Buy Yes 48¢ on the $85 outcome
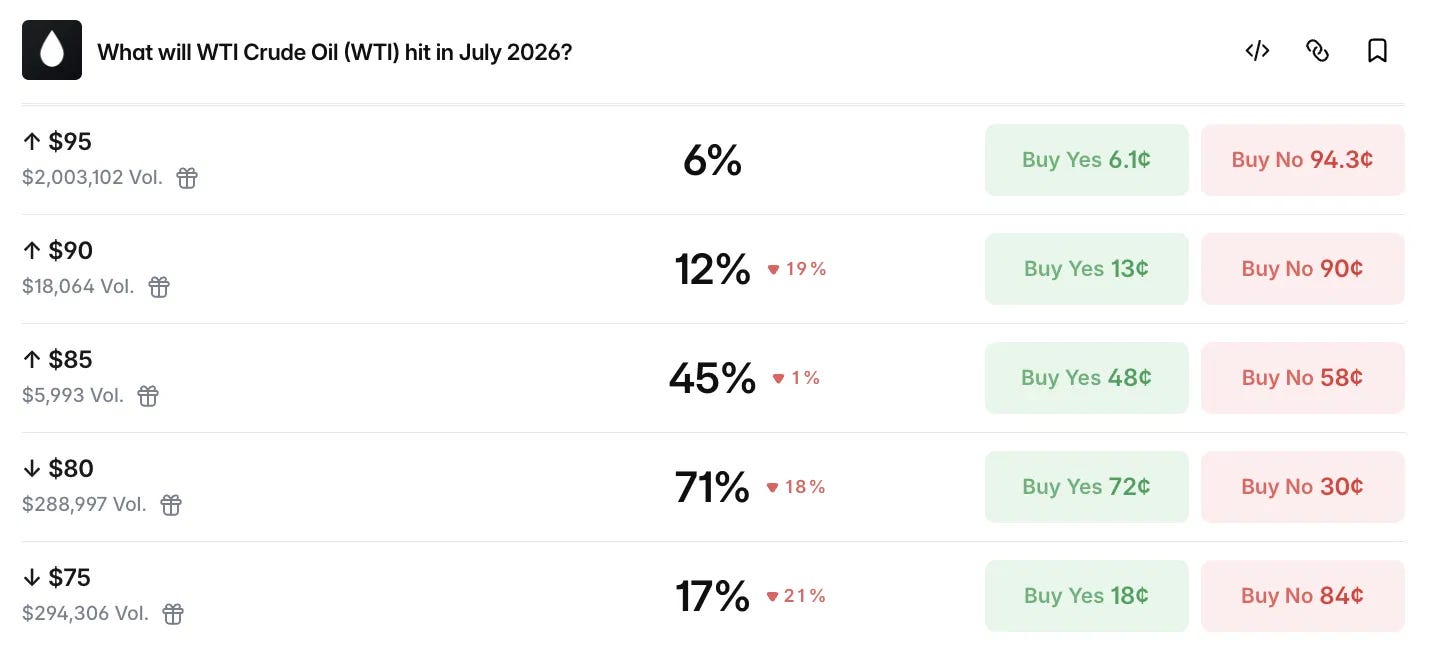1432x648 pixels. pos(1086,378)
